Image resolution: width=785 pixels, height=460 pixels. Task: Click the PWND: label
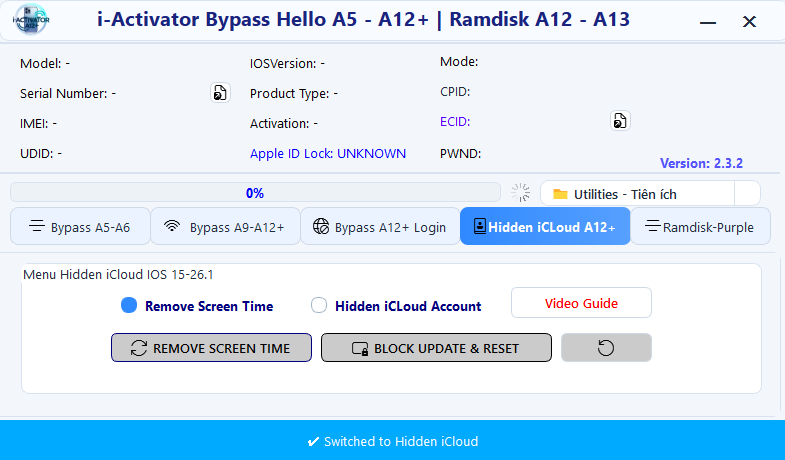click(461, 154)
